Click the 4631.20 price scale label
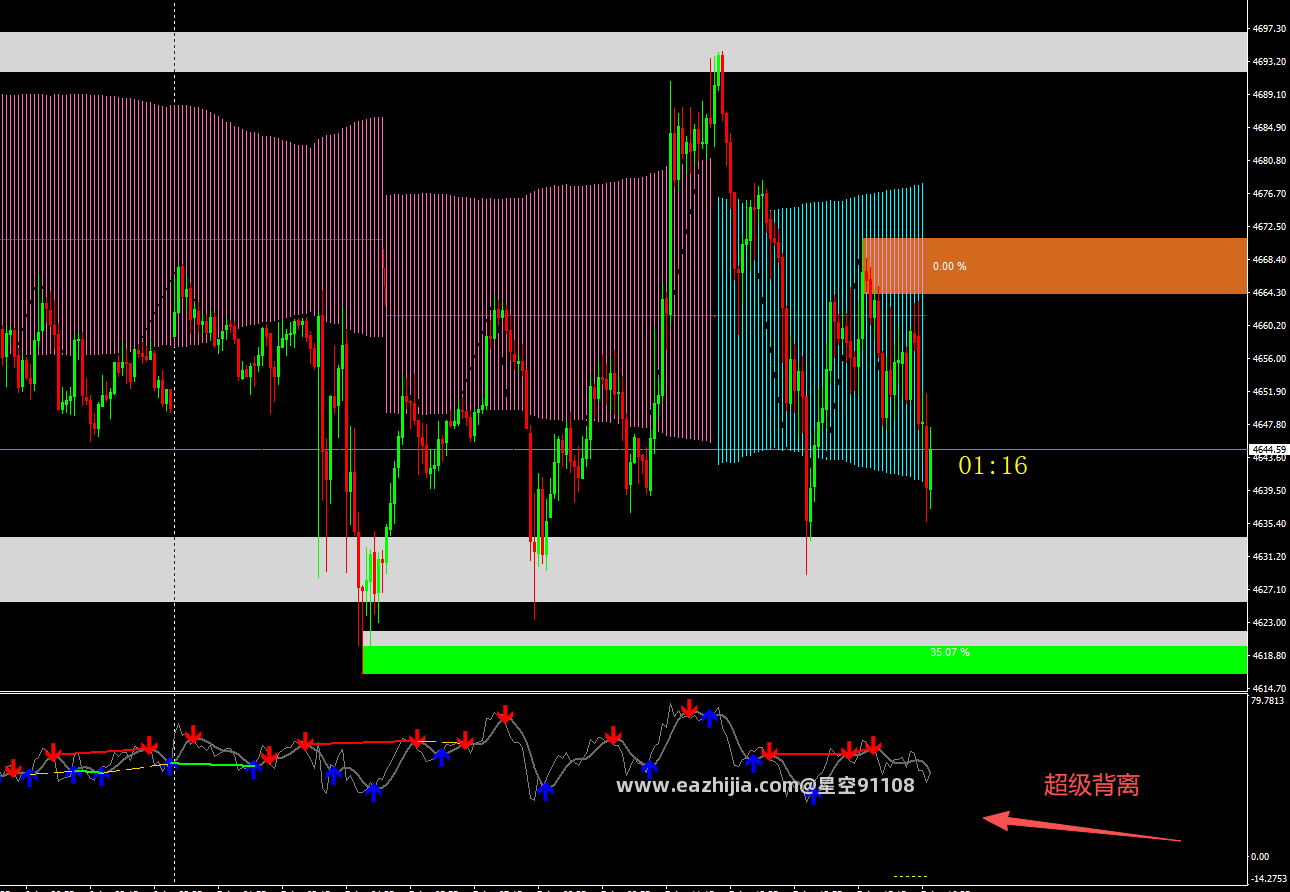This screenshot has height=892, width=1290. click(1268, 557)
